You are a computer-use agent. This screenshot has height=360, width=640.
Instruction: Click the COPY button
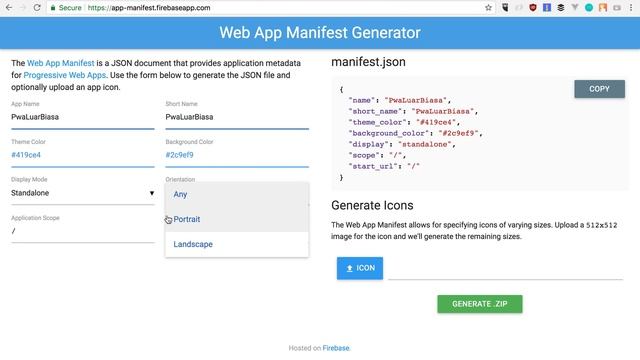click(599, 89)
